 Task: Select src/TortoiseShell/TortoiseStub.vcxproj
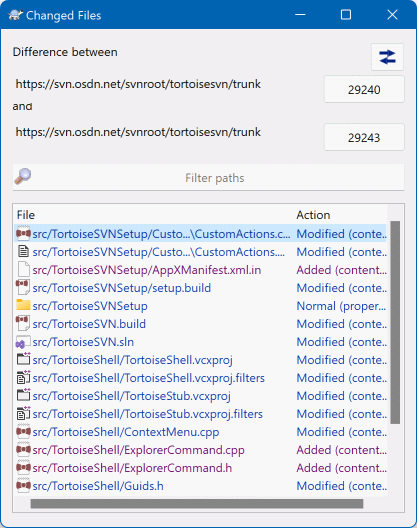[x=131, y=396]
